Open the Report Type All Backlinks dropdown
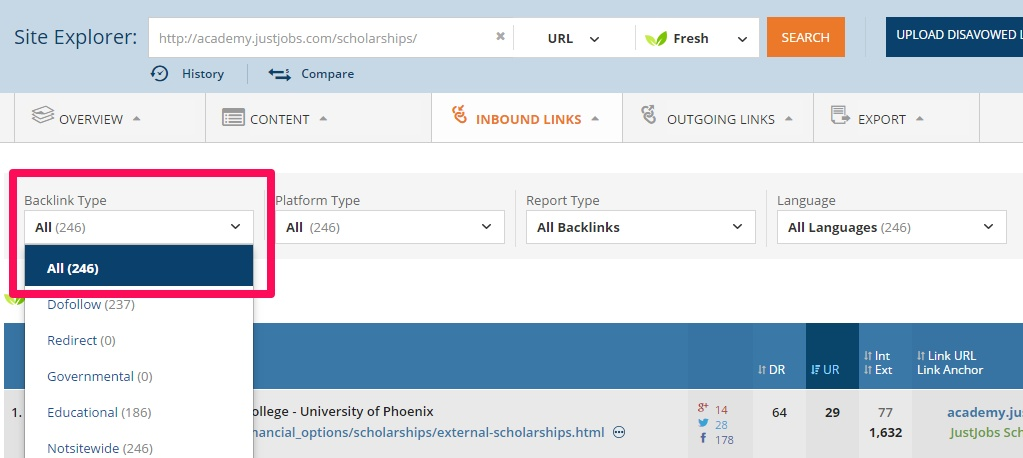1023x458 pixels. pos(640,227)
